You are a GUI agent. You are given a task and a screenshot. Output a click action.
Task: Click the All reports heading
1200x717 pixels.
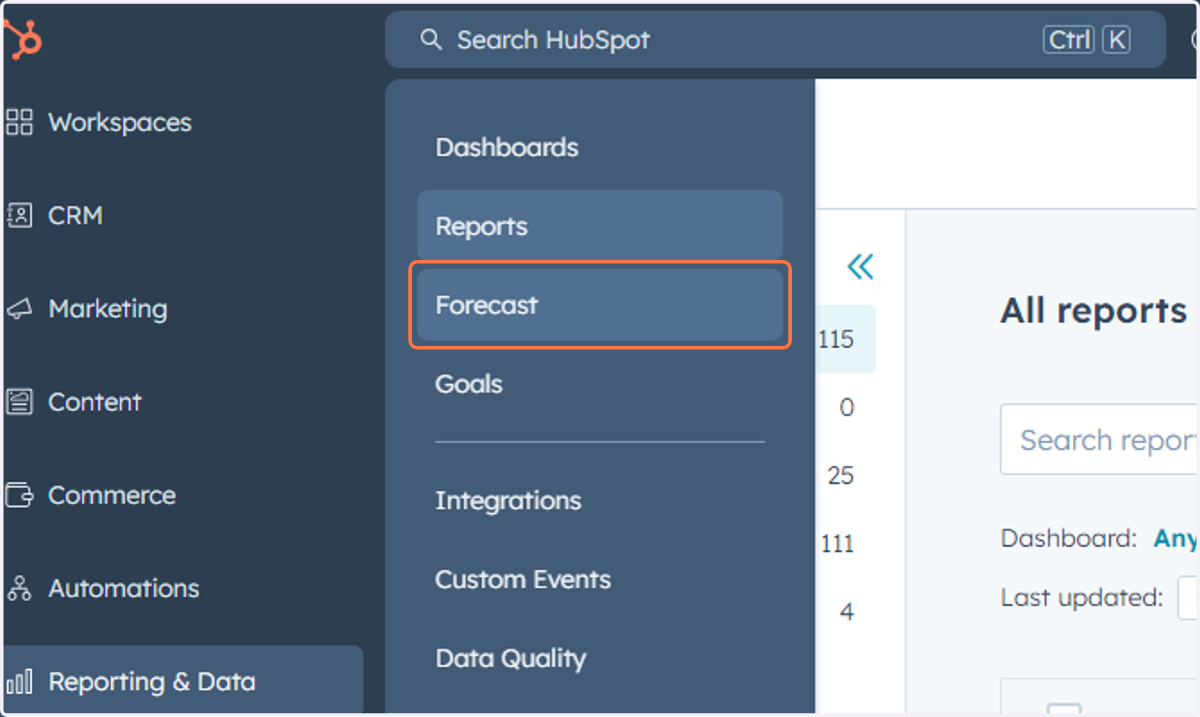[x=1093, y=311]
